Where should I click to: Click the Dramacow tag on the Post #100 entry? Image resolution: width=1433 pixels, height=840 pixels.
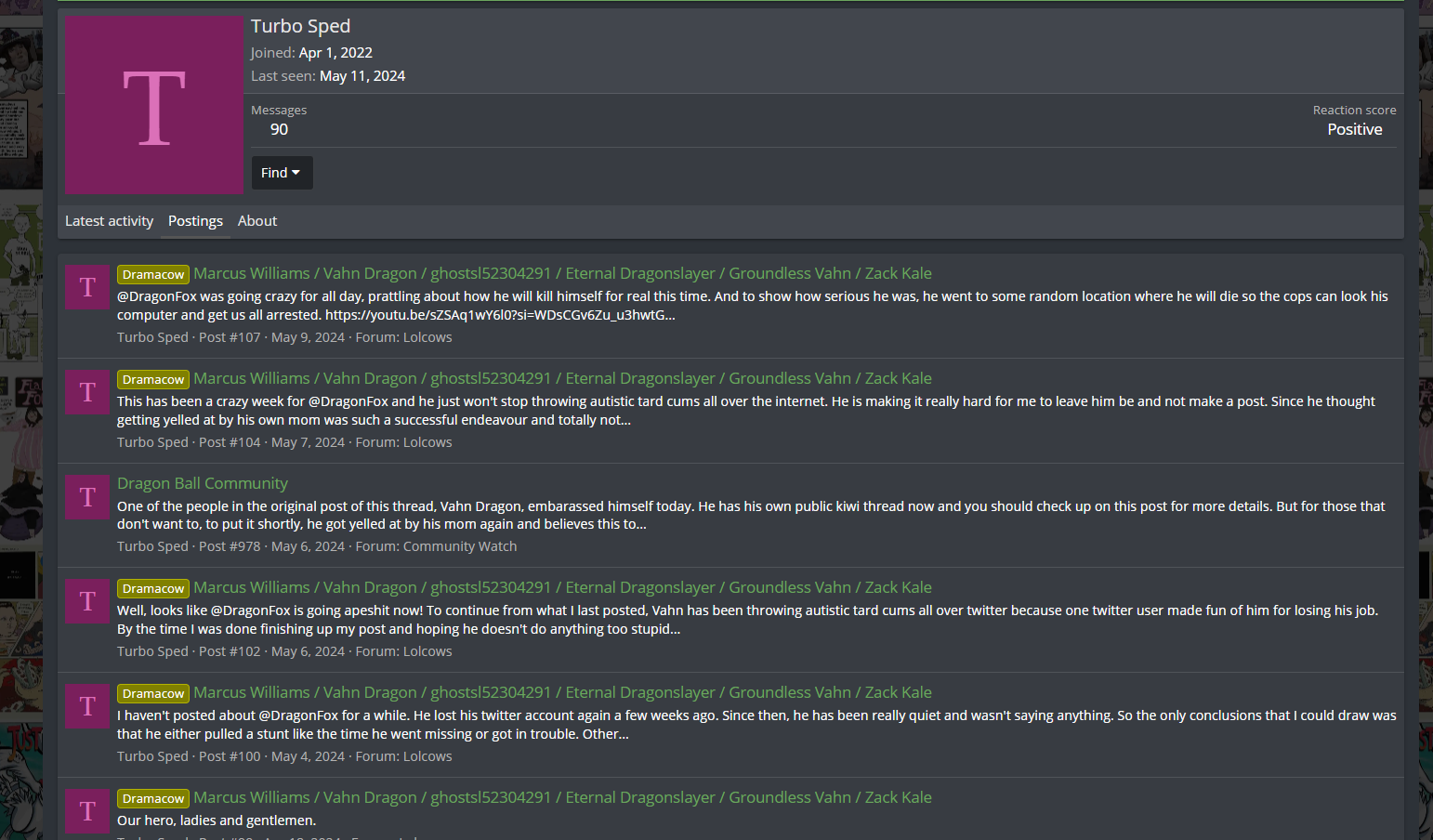pos(153,694)
